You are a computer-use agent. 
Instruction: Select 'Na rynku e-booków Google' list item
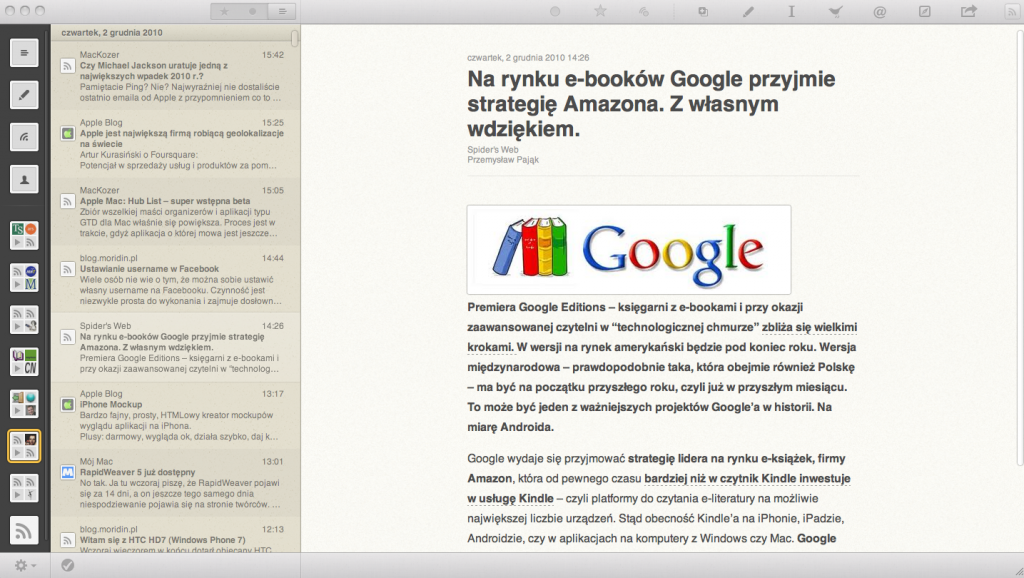click(x=175, y=347)
